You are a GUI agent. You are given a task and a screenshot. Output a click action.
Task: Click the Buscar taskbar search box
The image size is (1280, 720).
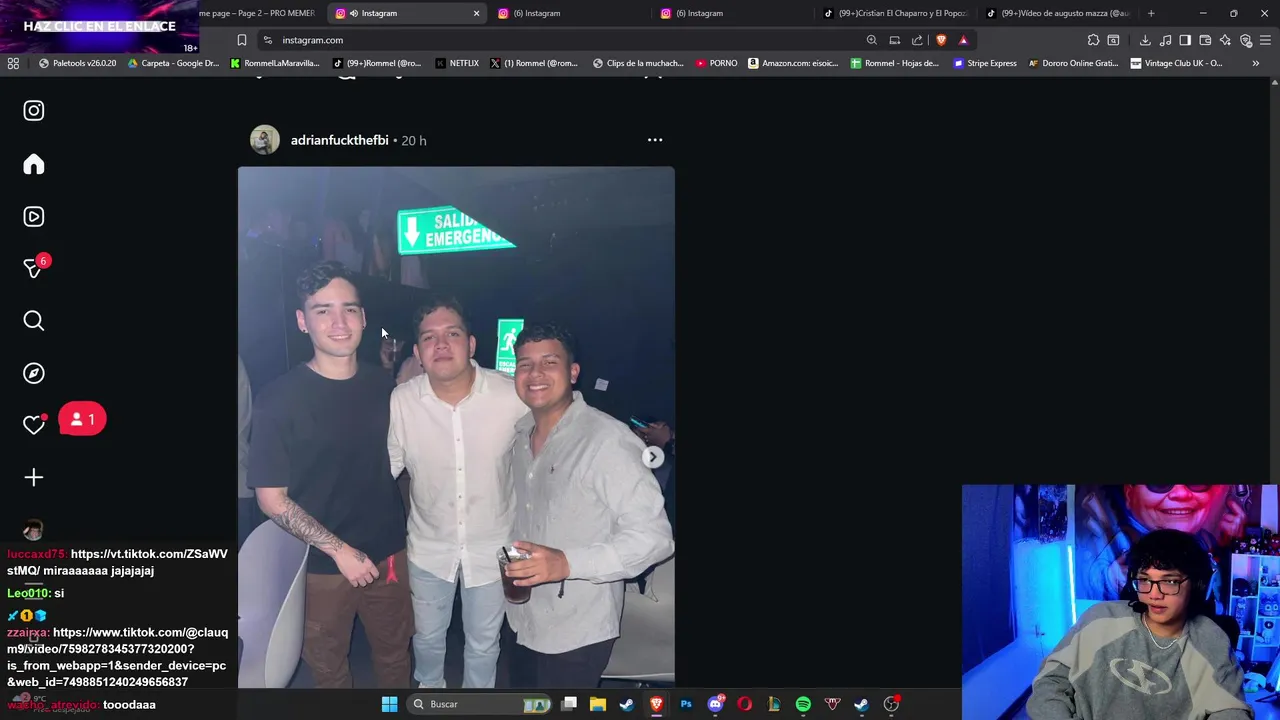click(x=480, y=704)
